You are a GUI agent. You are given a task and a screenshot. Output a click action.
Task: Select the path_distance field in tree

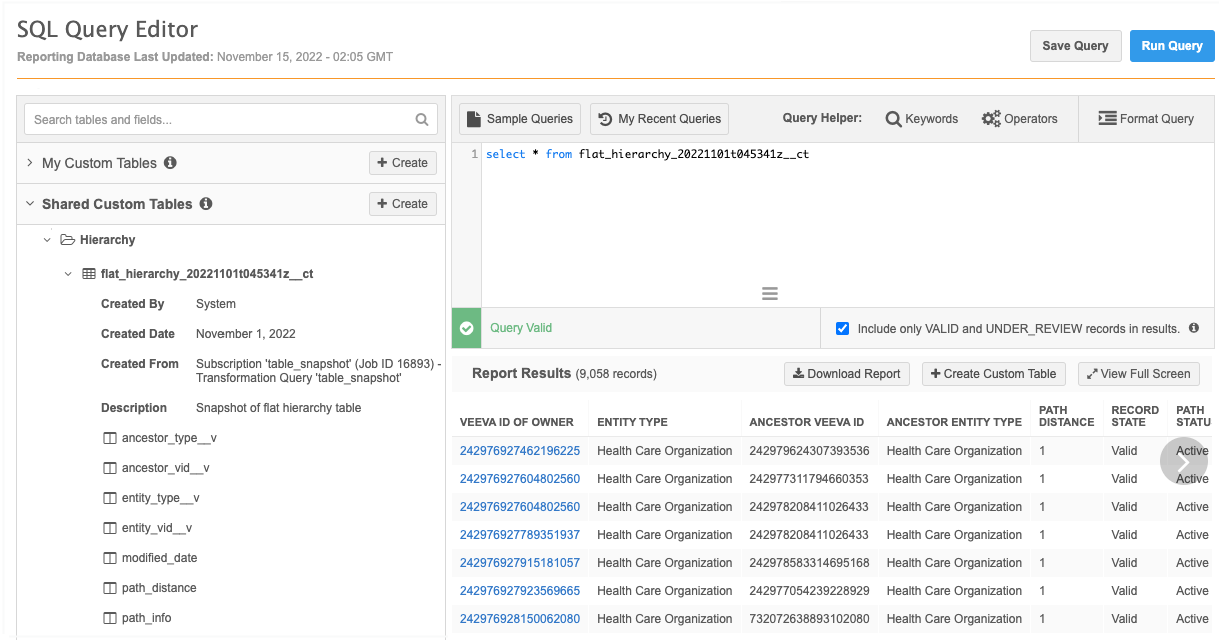[158, 588]
